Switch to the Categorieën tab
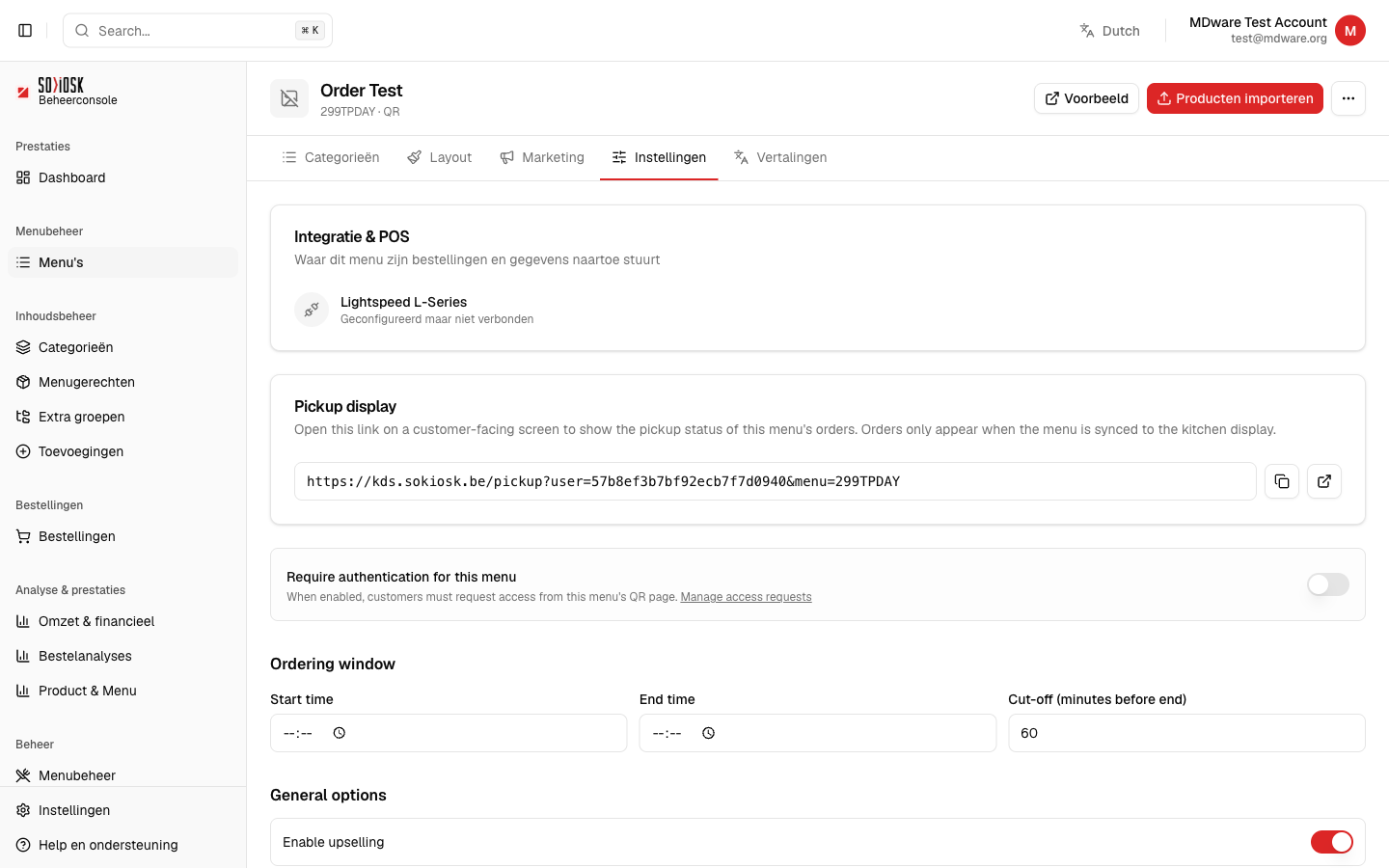The width and height of the screenshot is (1389, 868). (331, 157)
